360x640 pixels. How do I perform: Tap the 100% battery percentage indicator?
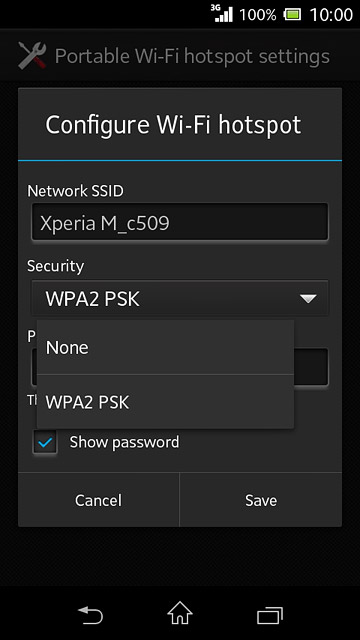tap(258, 15)
